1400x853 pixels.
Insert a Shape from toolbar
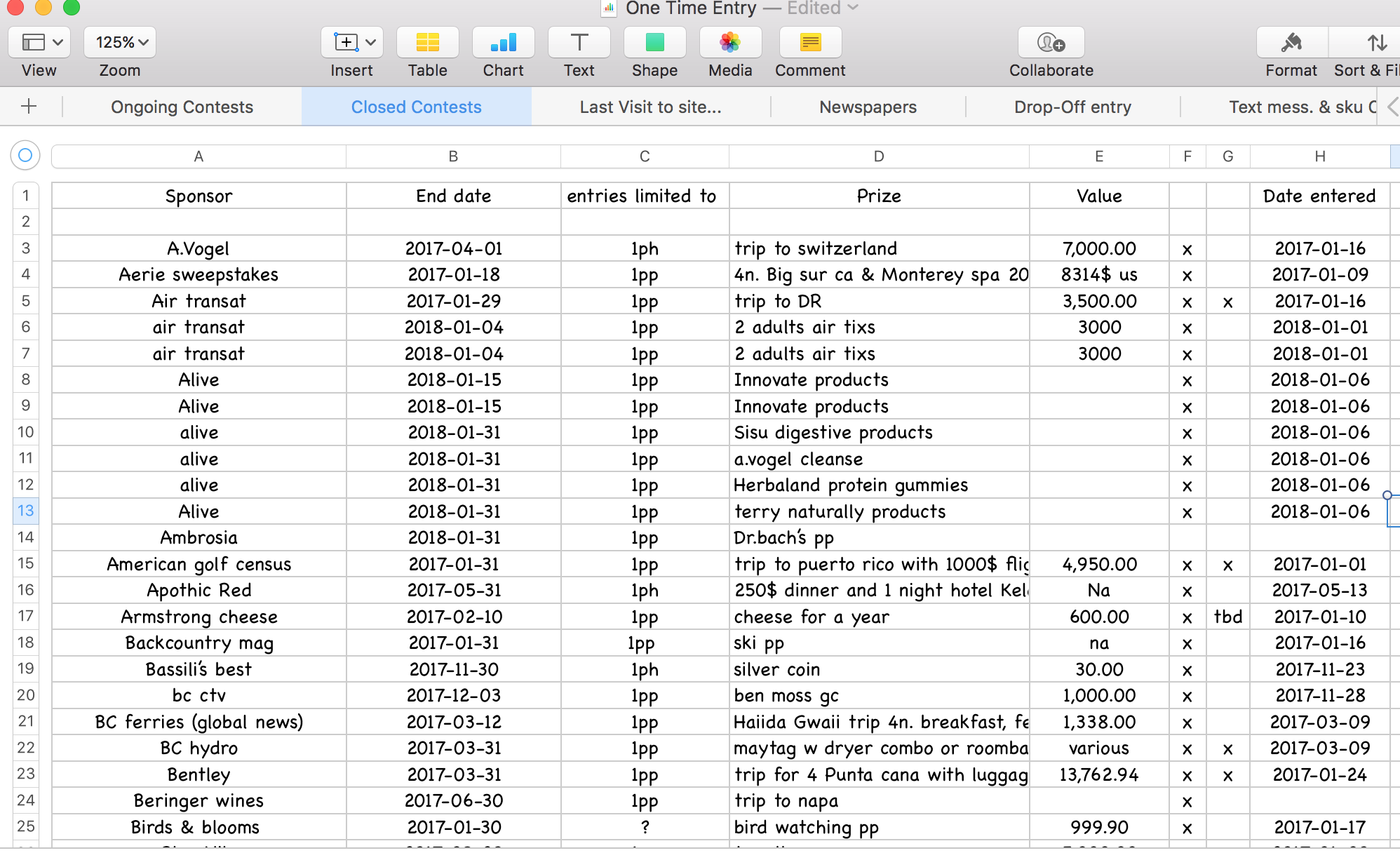[x=655, y=43]
